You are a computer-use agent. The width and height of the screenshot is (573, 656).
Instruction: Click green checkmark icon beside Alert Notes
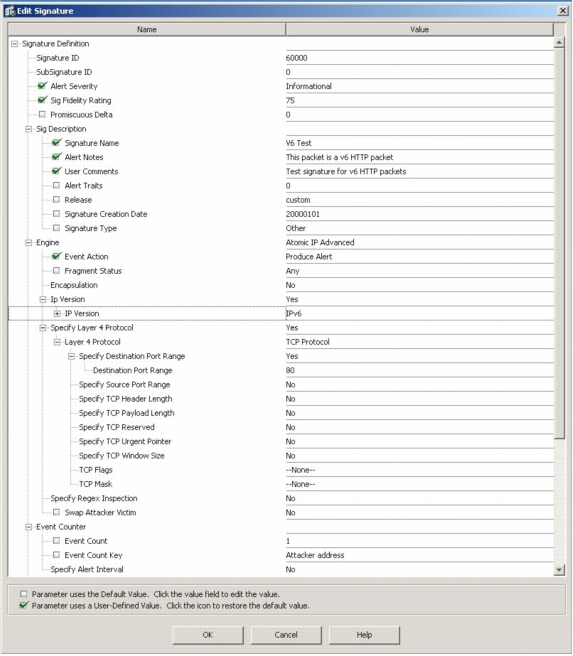pos(56,157)
